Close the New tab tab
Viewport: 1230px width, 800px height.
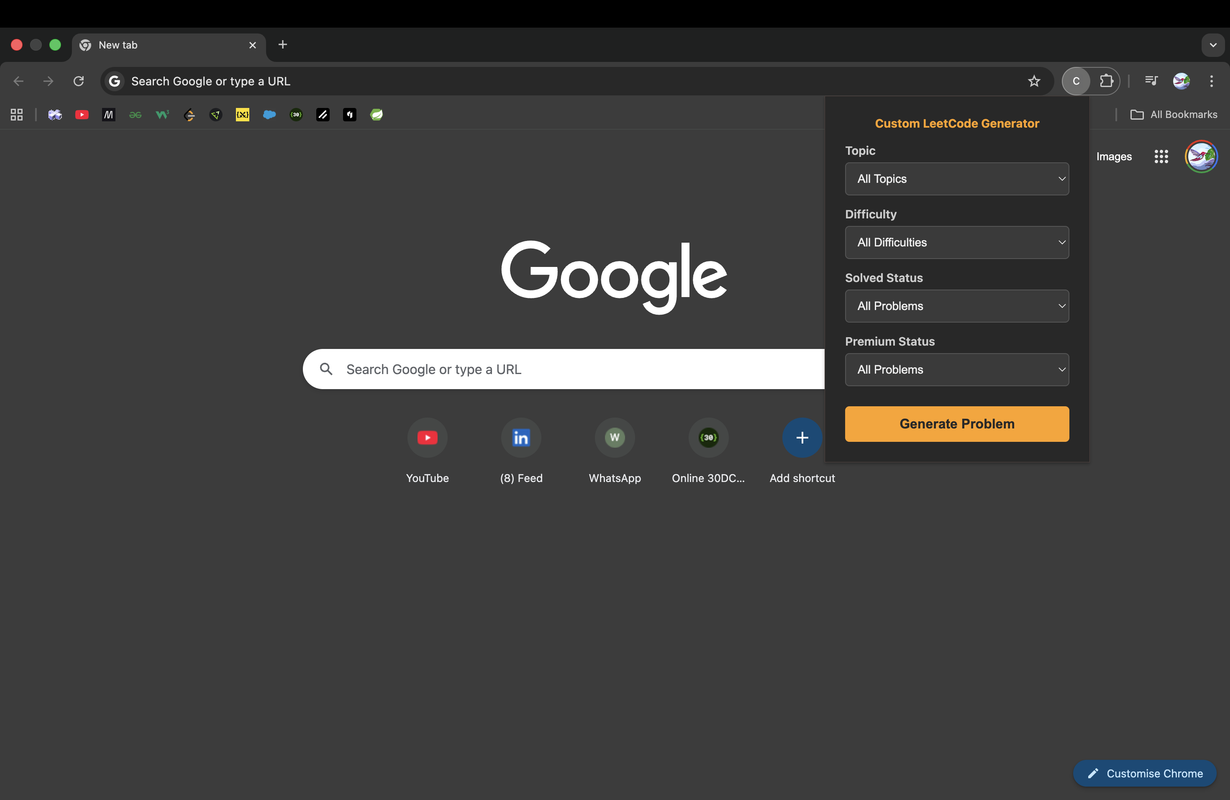(x=252, y=45)
